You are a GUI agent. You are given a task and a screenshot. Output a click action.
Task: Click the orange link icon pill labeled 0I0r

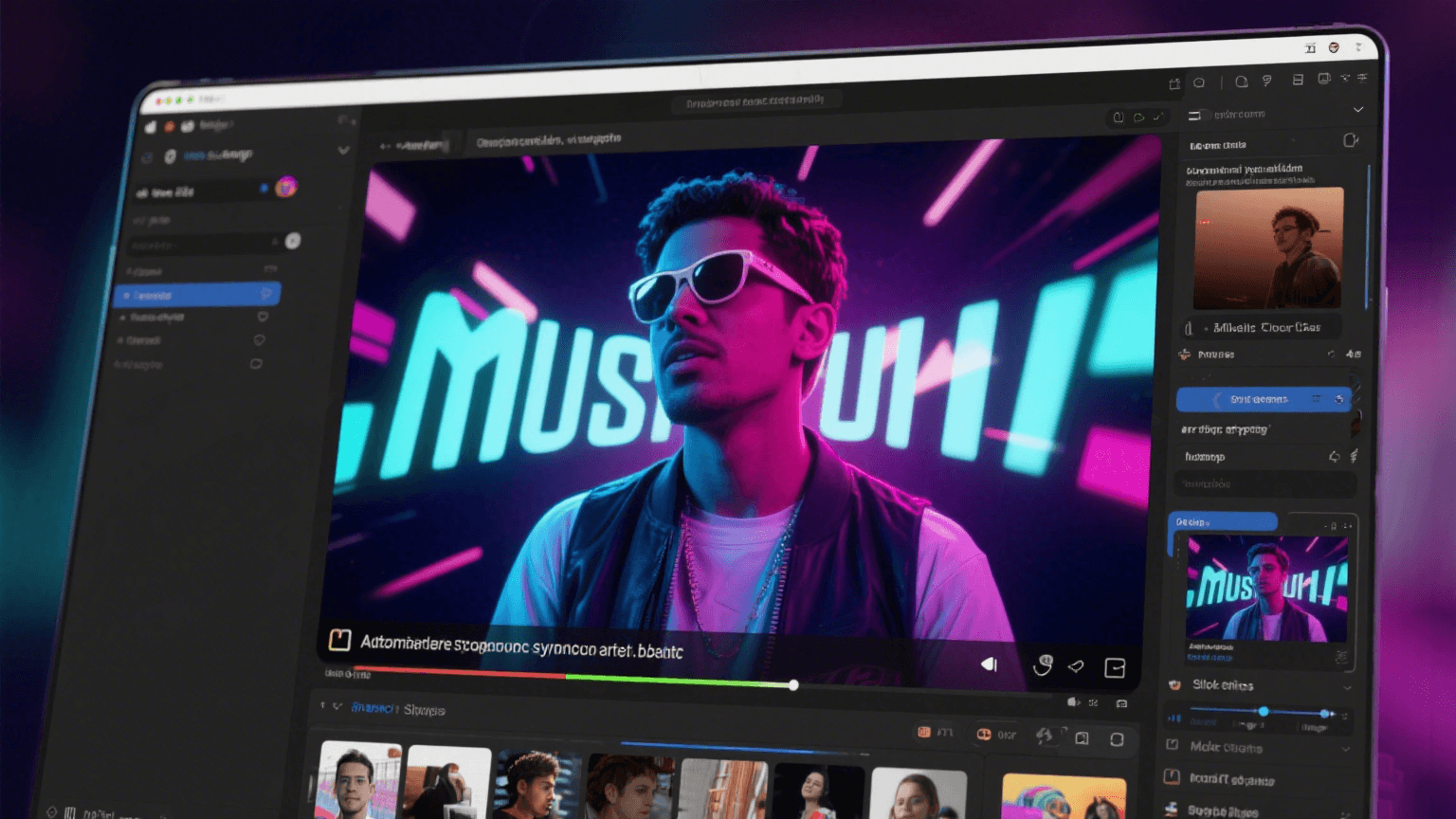[996, 735]
